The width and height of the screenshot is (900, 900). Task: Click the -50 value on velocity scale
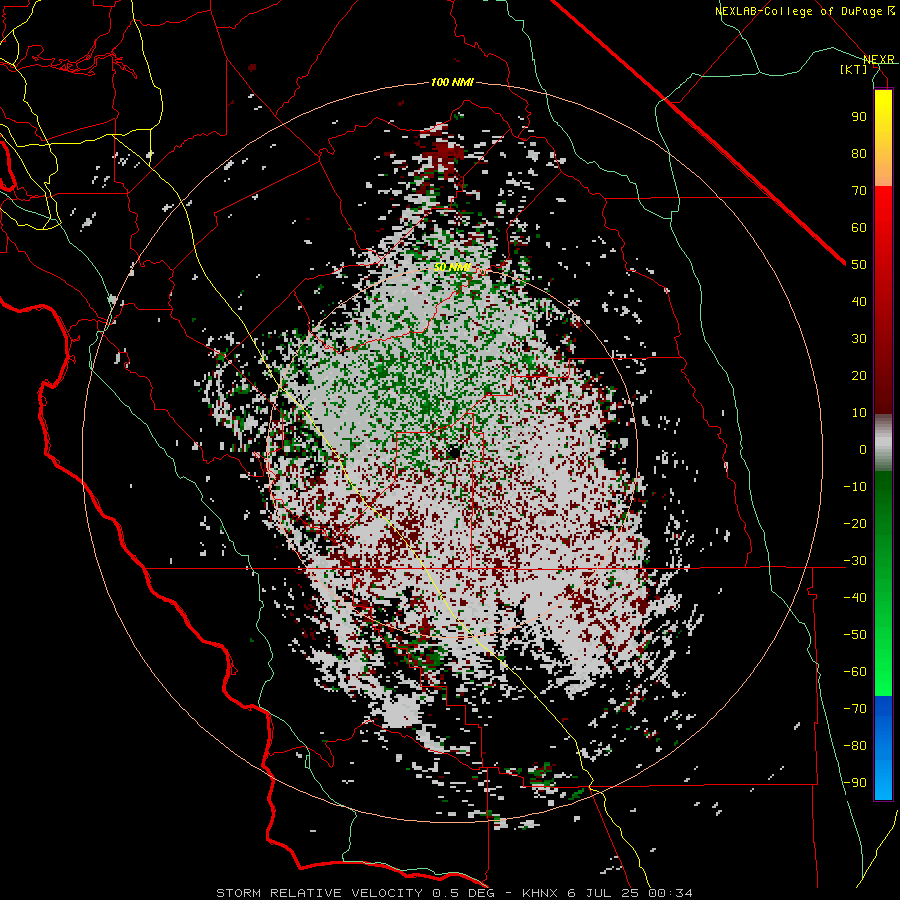(855, 635)
